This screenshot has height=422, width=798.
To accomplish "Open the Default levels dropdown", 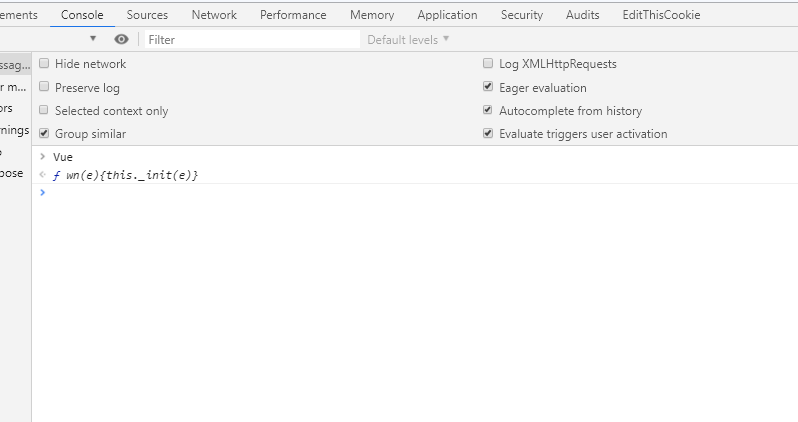I will 408,39.
